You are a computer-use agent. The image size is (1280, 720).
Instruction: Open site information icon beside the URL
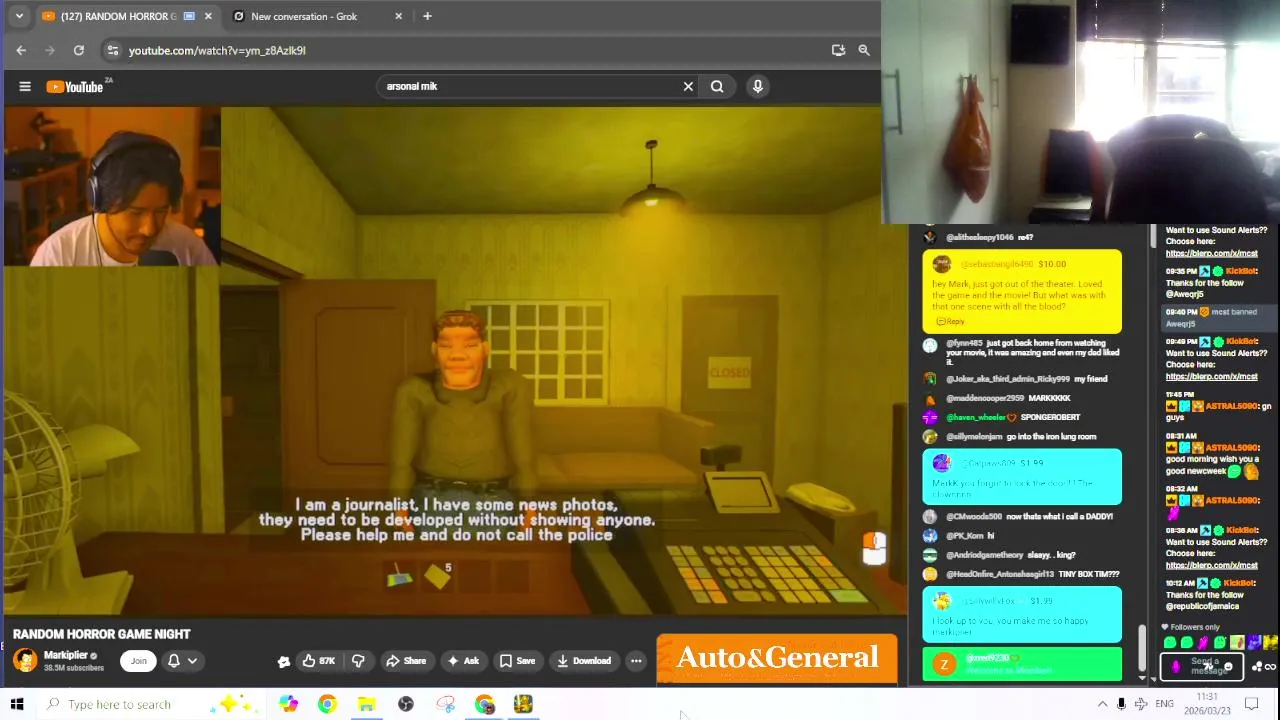(x=112, y=50)
